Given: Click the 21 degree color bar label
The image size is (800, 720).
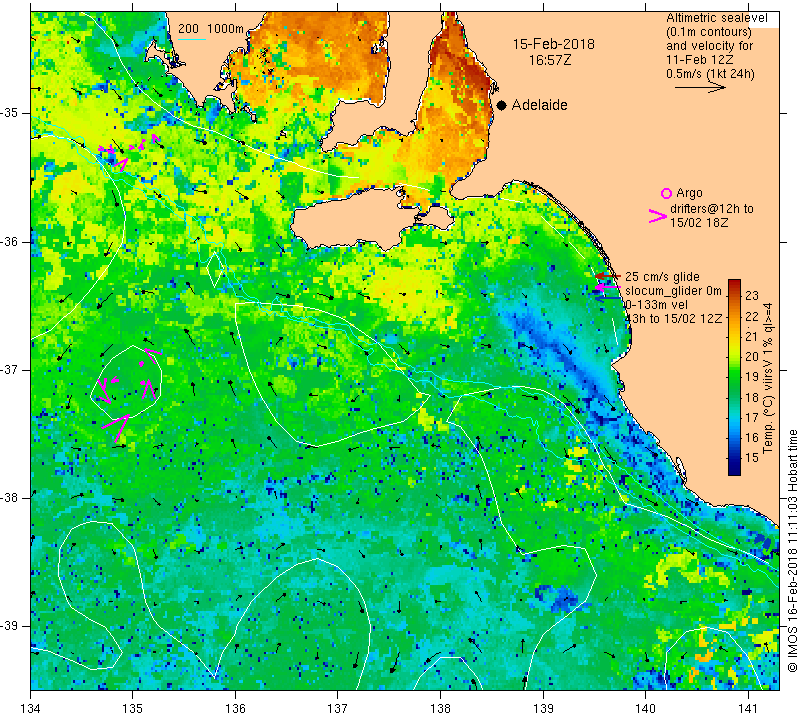Looking at the screenshot, I should point(752,336).
